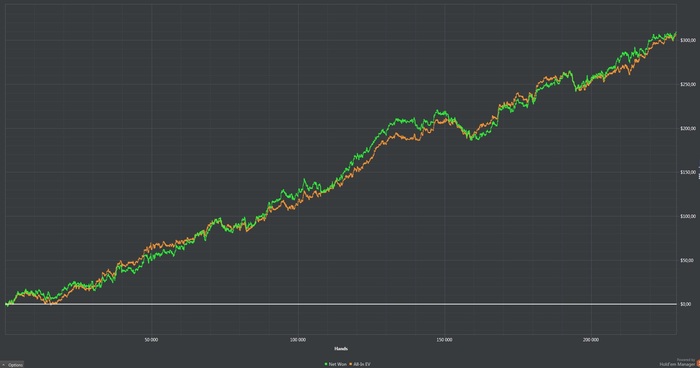Click the $300,00 y-axis label
The width and height of the screenshot is (700, 368).
click(688, 40)
